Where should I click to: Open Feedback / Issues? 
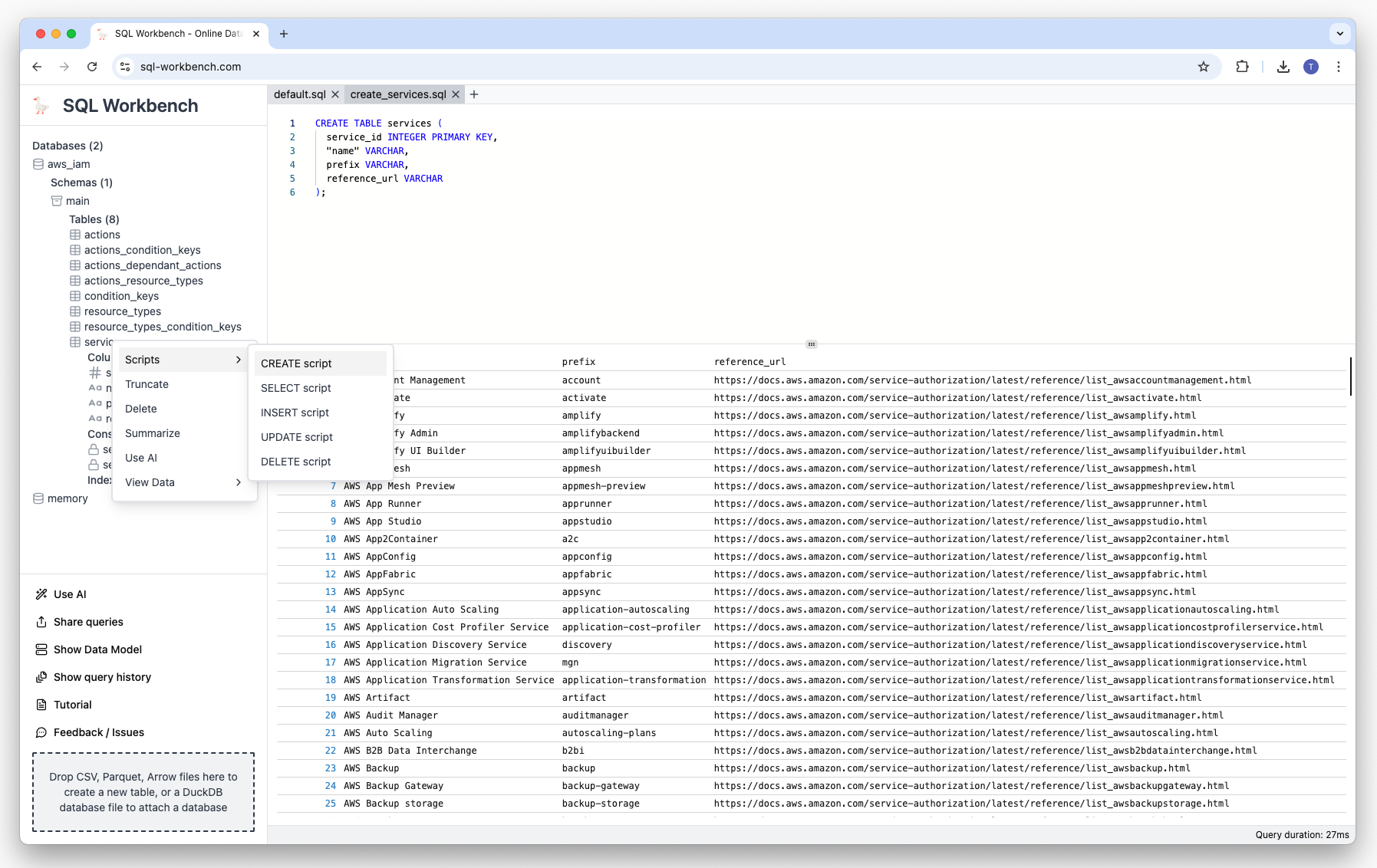98,732
